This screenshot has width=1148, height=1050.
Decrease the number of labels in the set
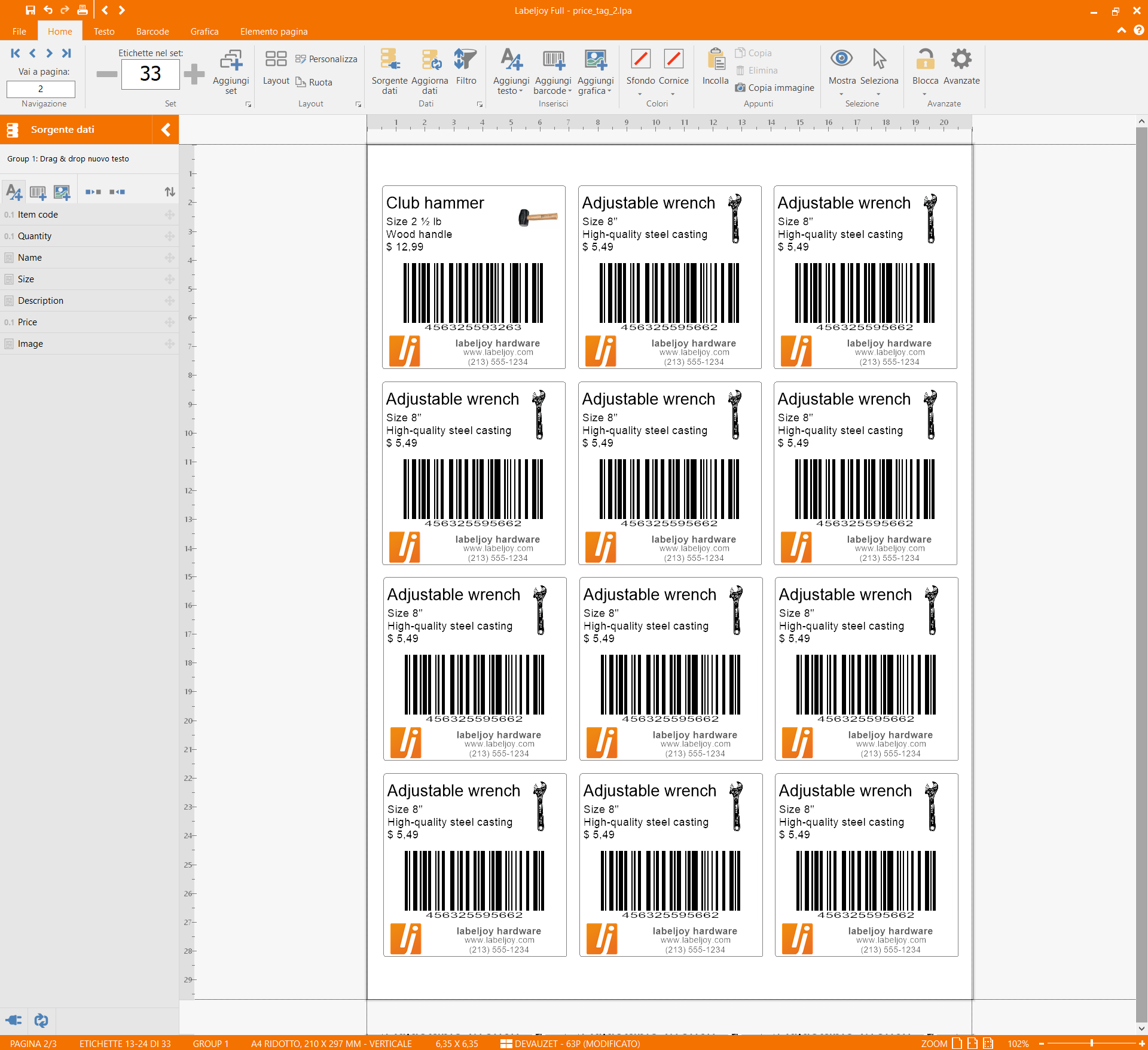pyautogui.click(x=106, y=74)
